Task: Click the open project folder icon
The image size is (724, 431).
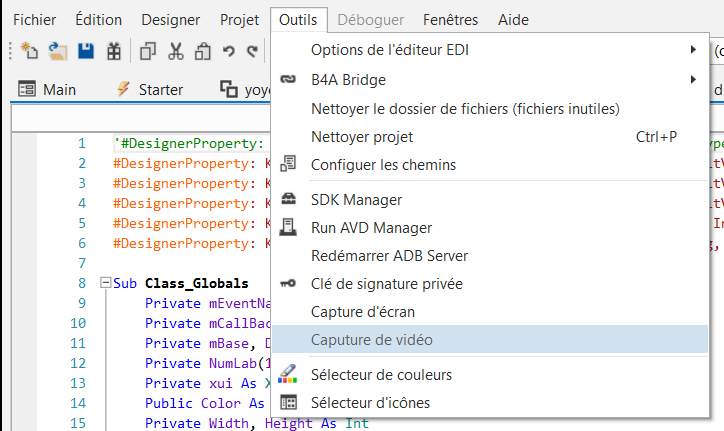Action: (58, 51)
